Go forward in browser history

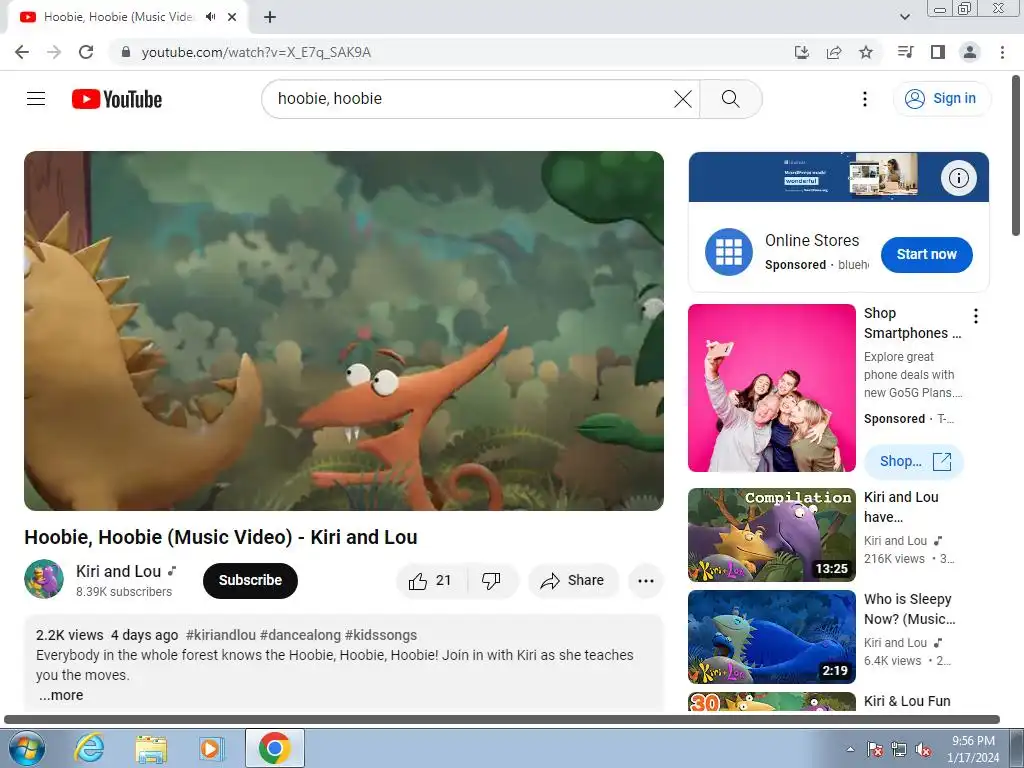[x=54, y=52]
